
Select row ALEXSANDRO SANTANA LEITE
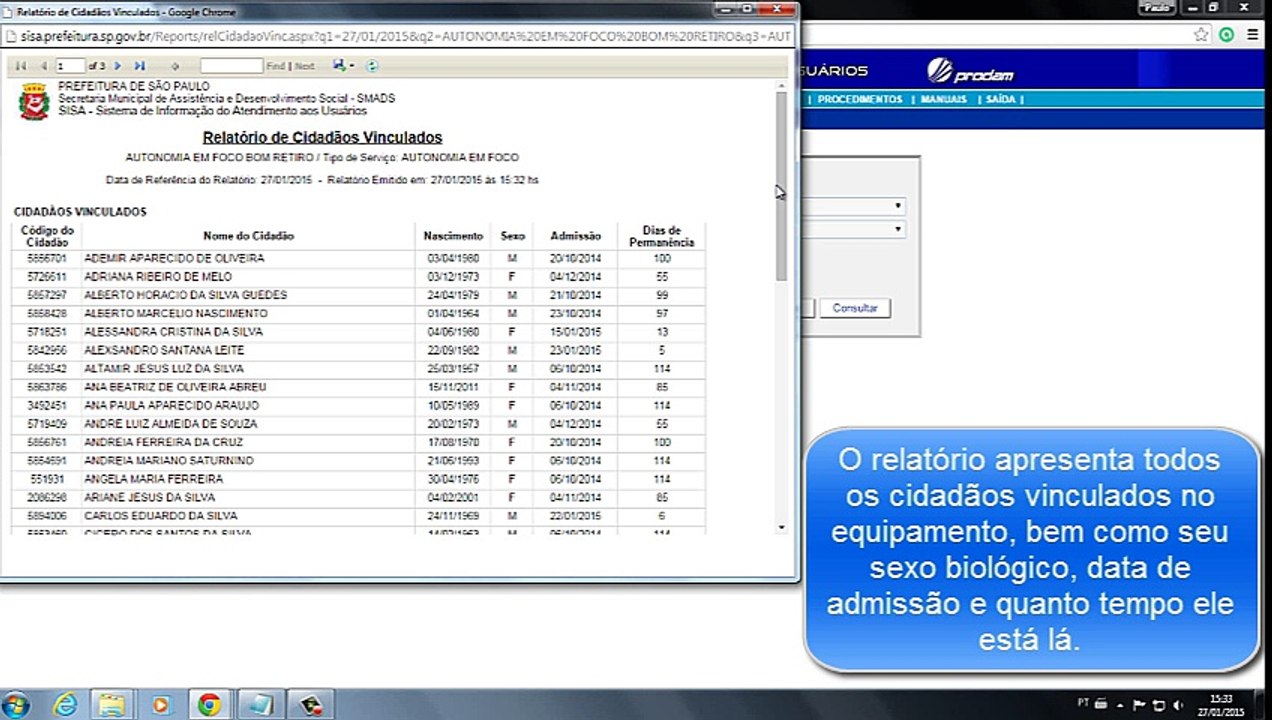tap(359, 350)
